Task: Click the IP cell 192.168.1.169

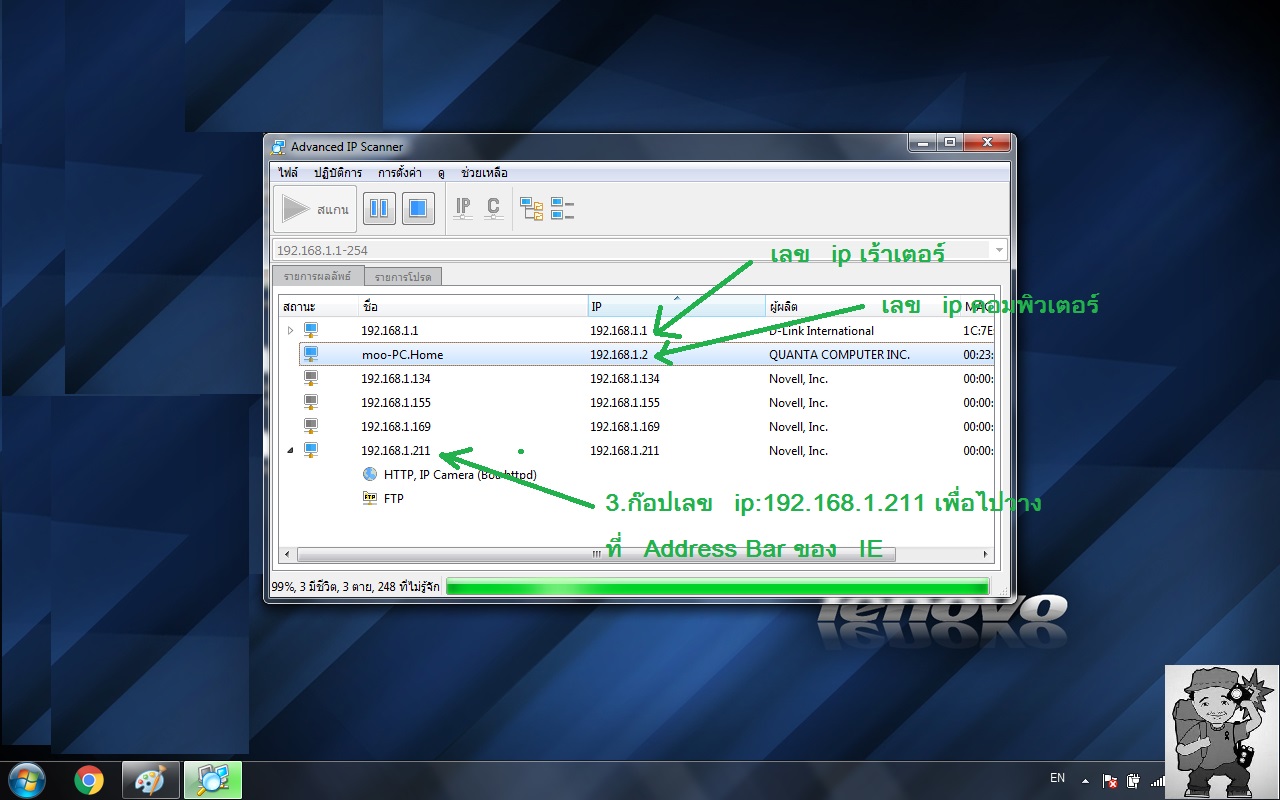Action: tap(625, 427)
